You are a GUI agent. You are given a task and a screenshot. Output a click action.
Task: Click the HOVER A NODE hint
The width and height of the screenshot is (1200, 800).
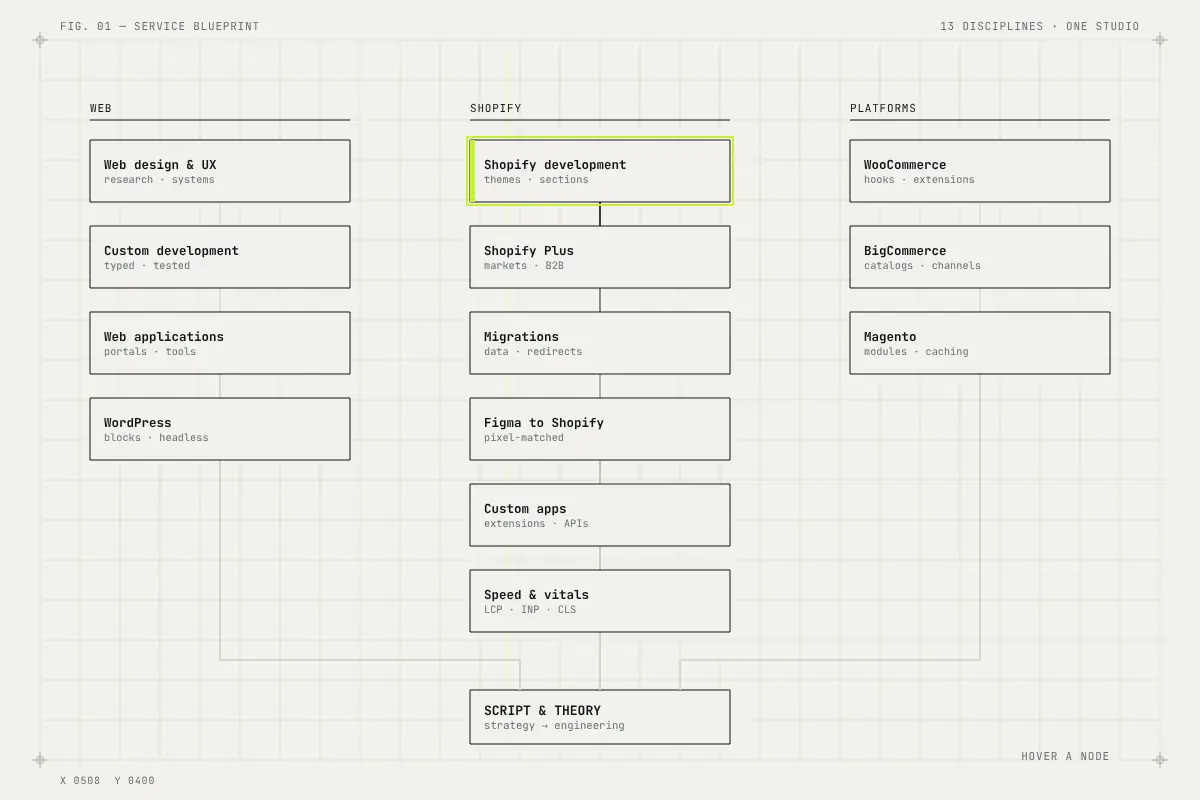1065,756
